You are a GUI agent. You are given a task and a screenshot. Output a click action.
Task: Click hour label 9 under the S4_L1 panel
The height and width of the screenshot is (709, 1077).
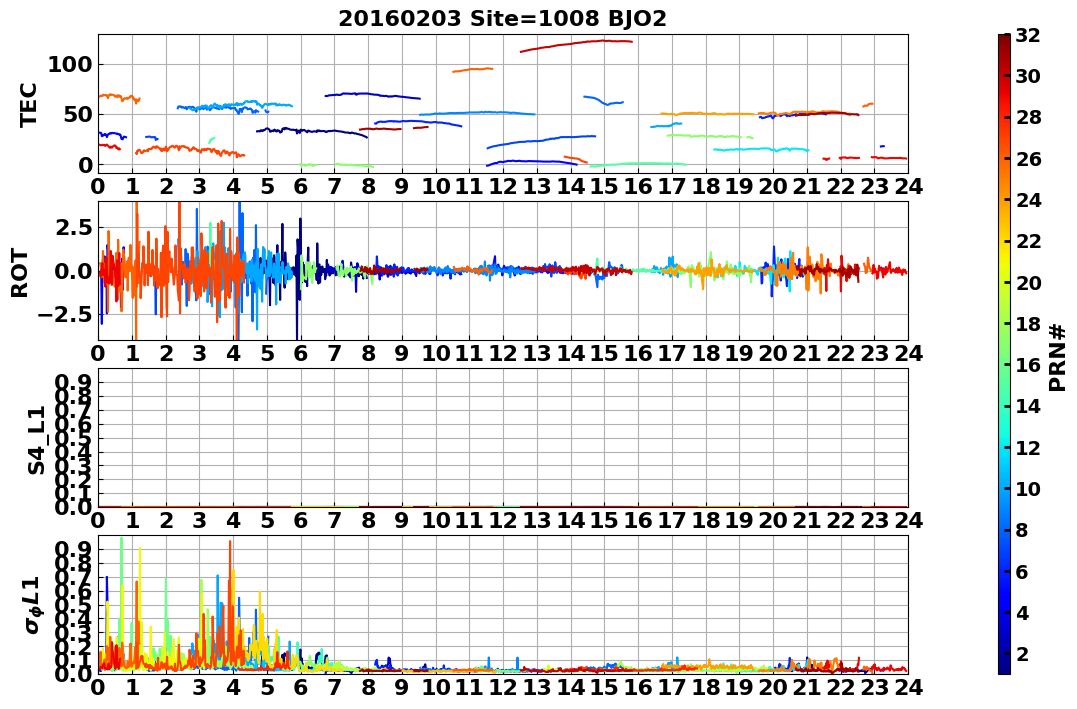[x=402, y=520]
